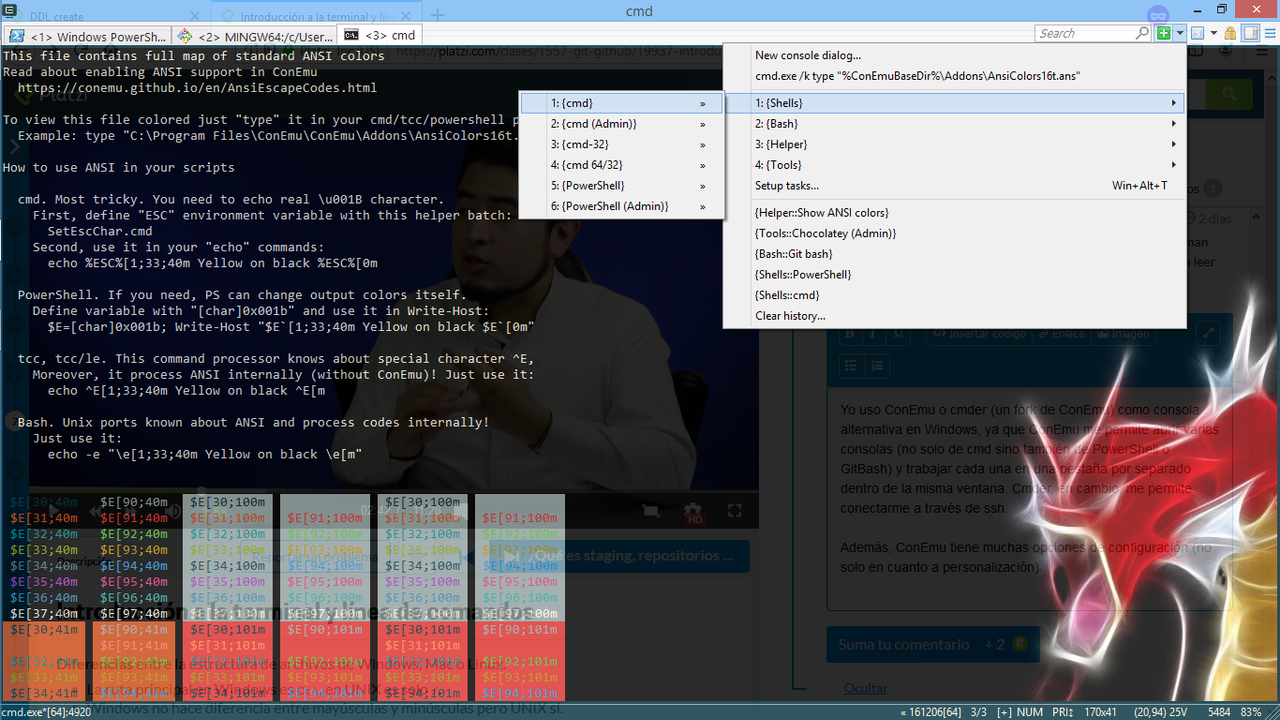1280x720 pixels.
Task: Select 6: {PowerShell (Admin)} submenu entry
Action: (x=621, y=206)
